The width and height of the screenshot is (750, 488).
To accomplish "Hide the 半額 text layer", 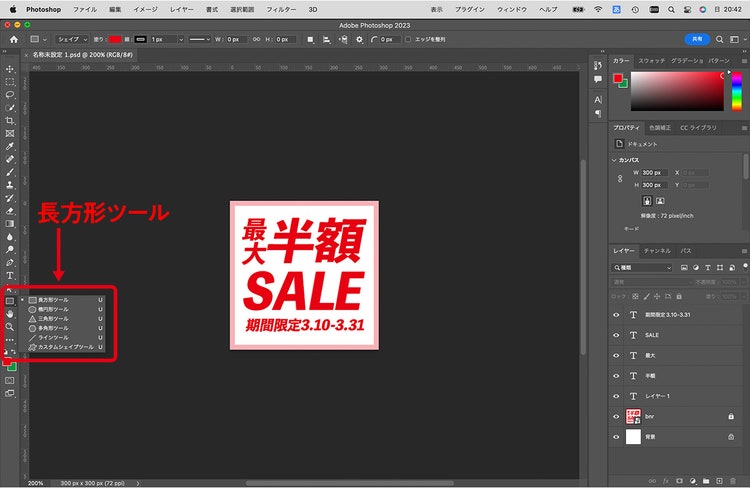I will click(x=616, y=376).
